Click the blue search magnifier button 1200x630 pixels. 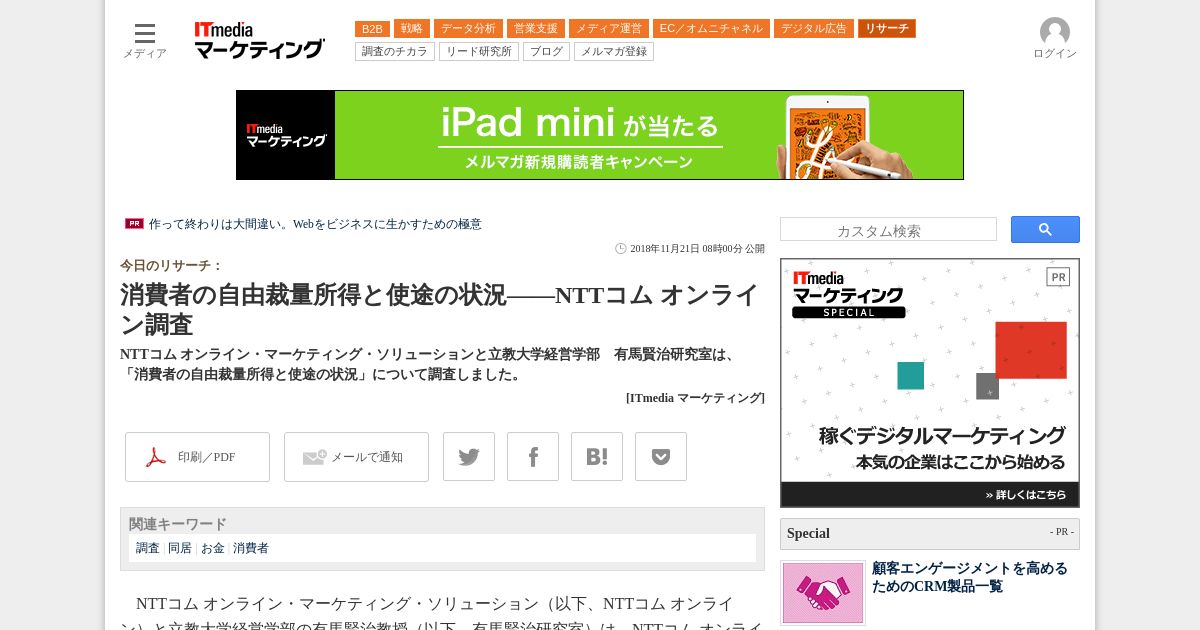[1045, 229]
